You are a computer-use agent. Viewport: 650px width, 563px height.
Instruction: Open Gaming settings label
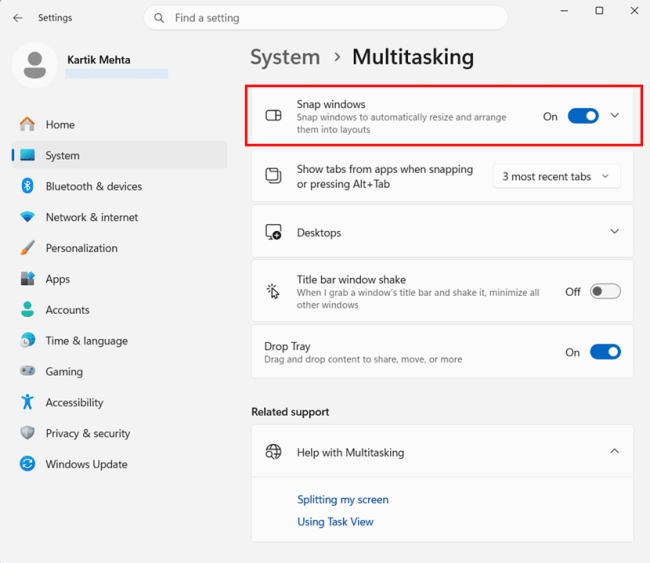pos(64,371)
